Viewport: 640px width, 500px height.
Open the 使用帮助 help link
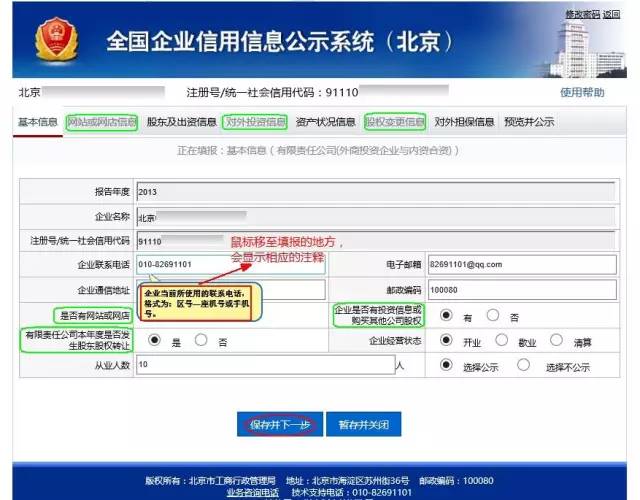pos(582,92)
